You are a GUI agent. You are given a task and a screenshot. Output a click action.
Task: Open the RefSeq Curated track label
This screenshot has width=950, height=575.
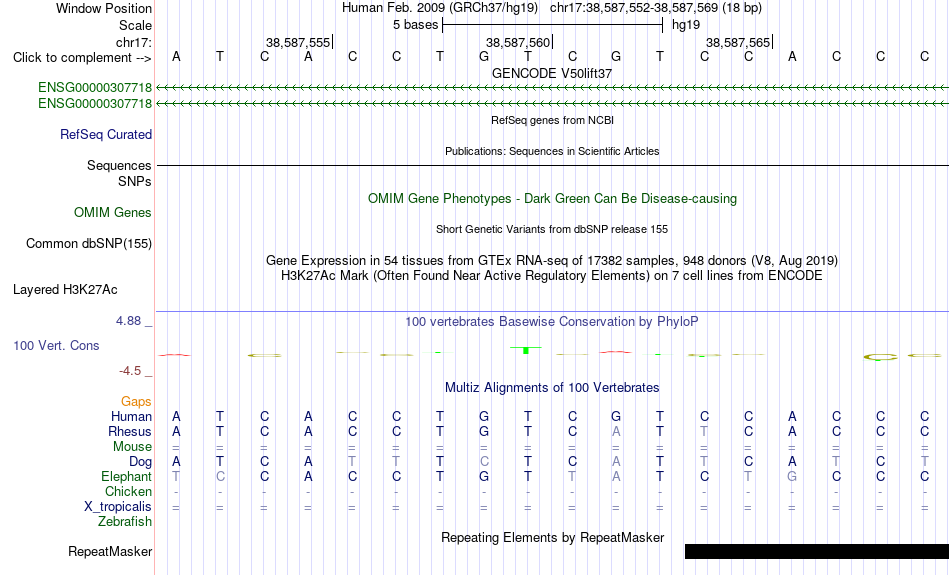[x=105, y=135]
